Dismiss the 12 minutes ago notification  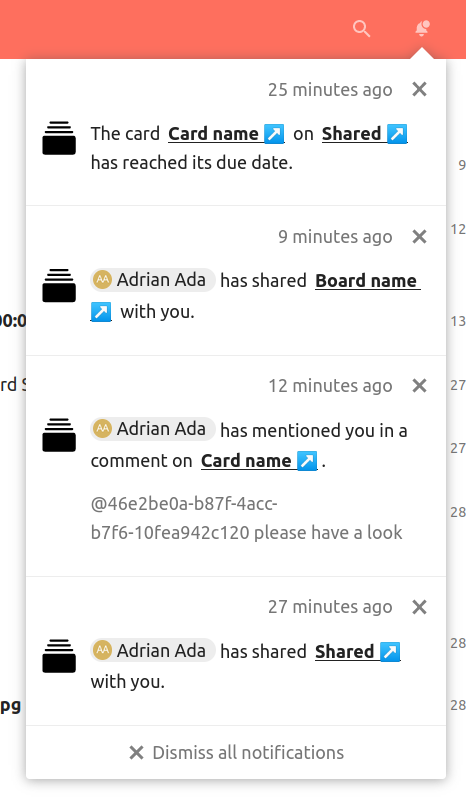[x=419, y=386]
